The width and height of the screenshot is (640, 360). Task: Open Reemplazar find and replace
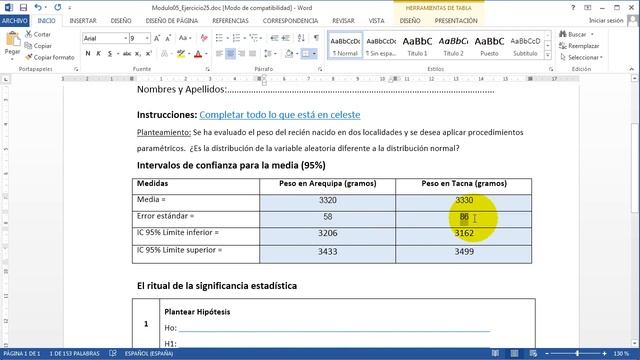coord(580,46)
